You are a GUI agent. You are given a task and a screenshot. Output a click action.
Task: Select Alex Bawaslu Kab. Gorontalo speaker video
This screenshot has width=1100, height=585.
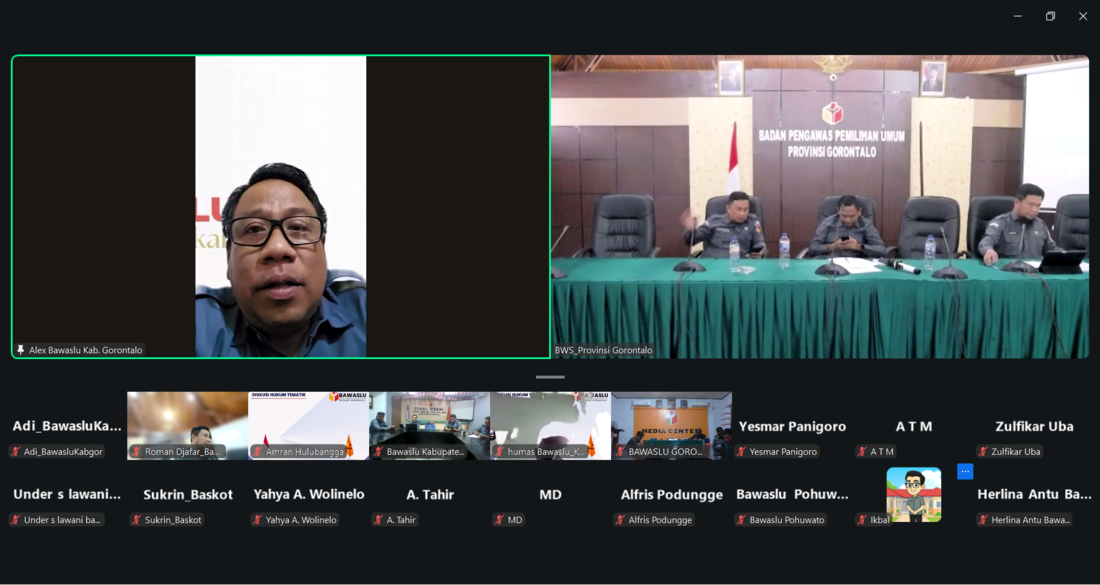pos(281,207)
